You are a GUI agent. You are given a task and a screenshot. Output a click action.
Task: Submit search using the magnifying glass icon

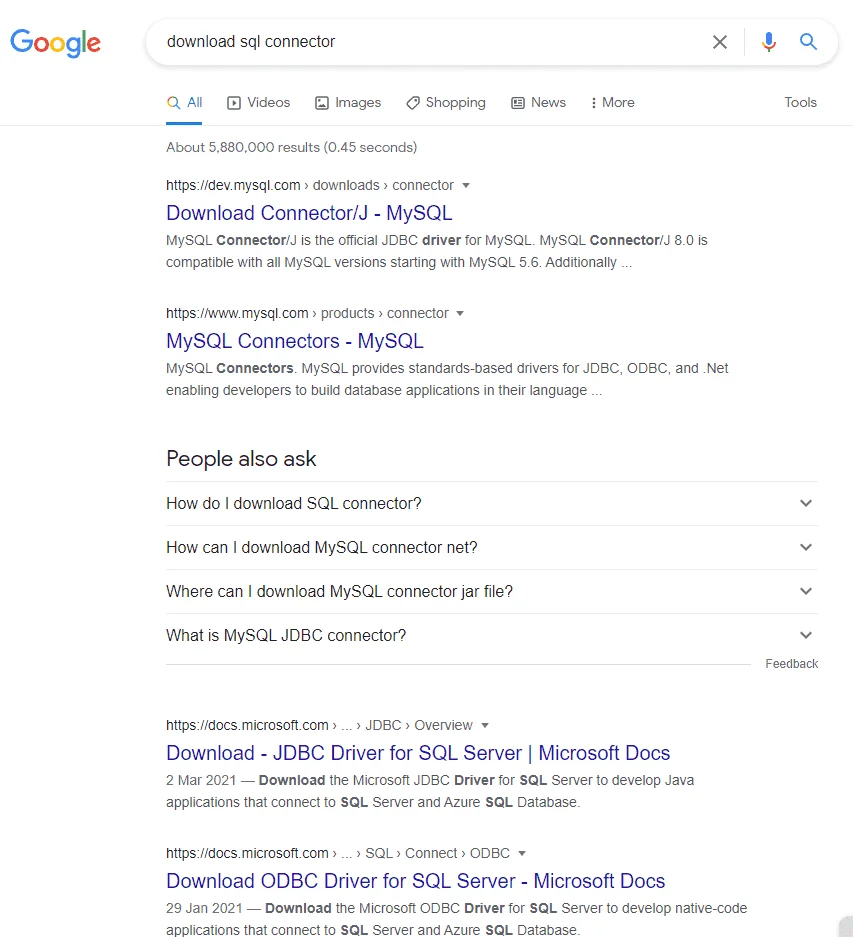tap(808, 41)
